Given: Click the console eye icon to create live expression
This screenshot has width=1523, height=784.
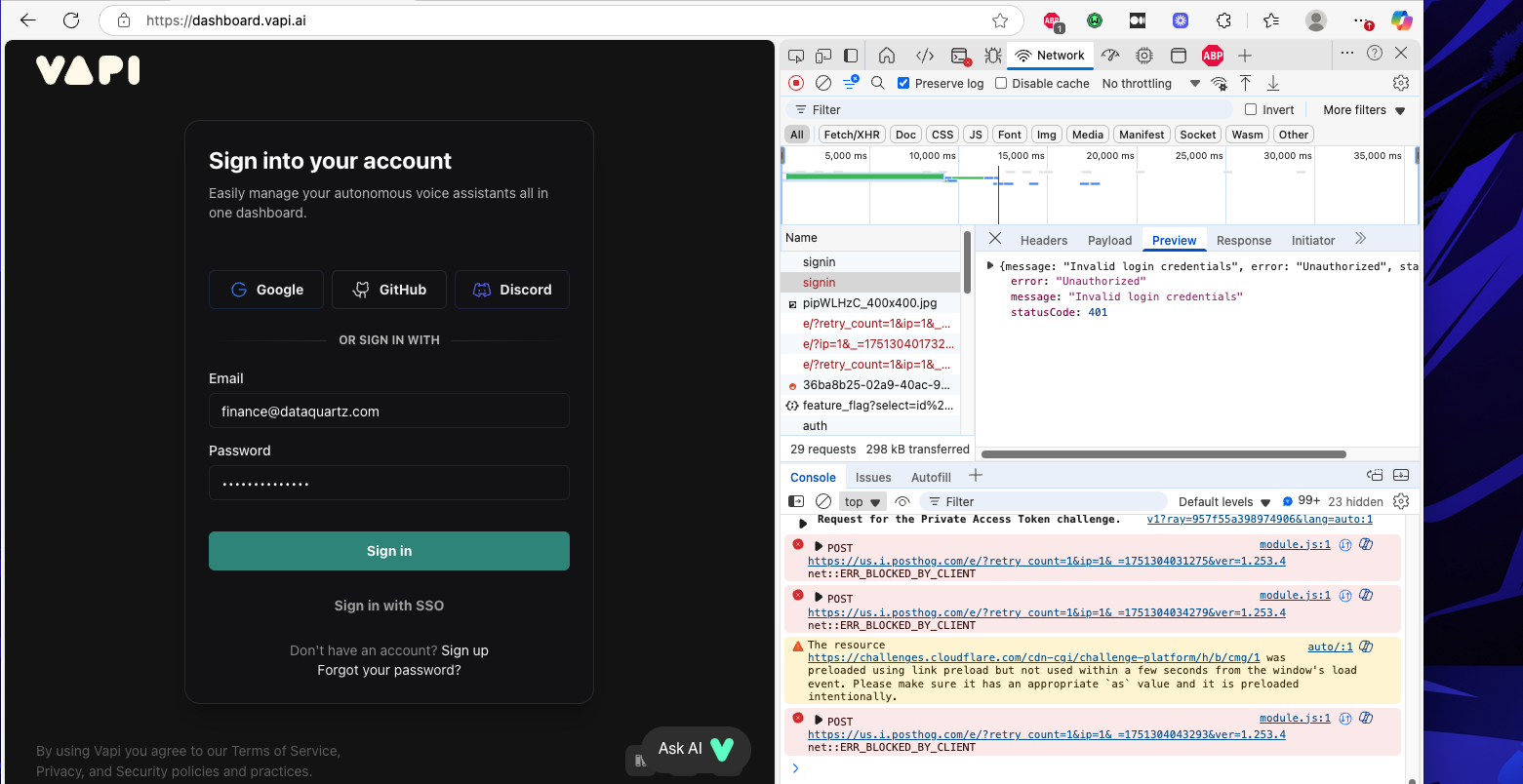Looking at the screenshot, I should click(x=902, y=501).
